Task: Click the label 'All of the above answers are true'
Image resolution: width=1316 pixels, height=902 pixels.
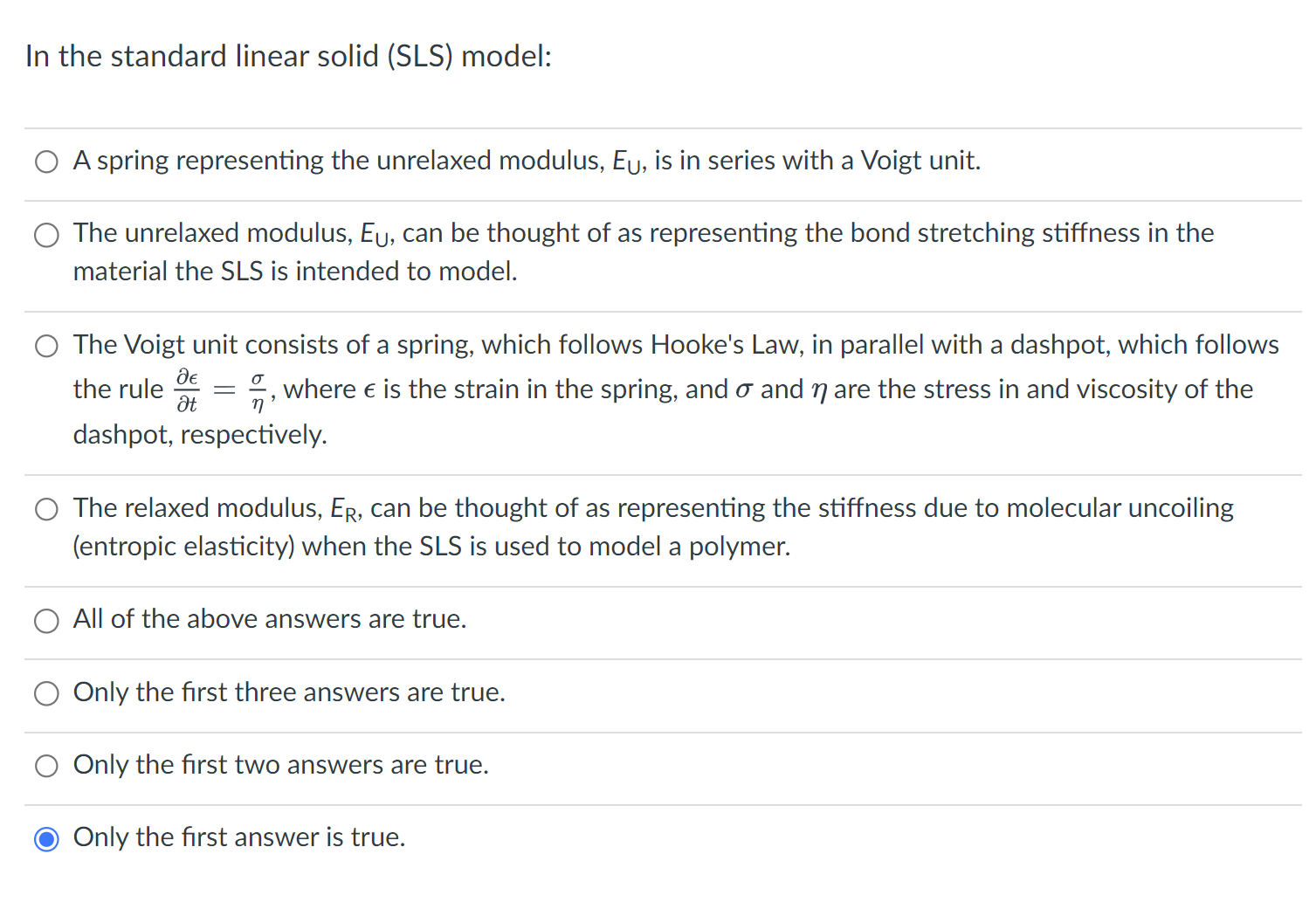Action: (269, 619)
